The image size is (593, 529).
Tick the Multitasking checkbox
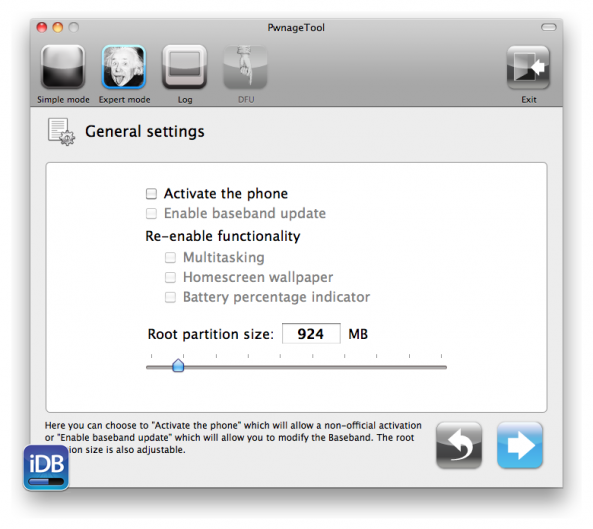[170, 258]
